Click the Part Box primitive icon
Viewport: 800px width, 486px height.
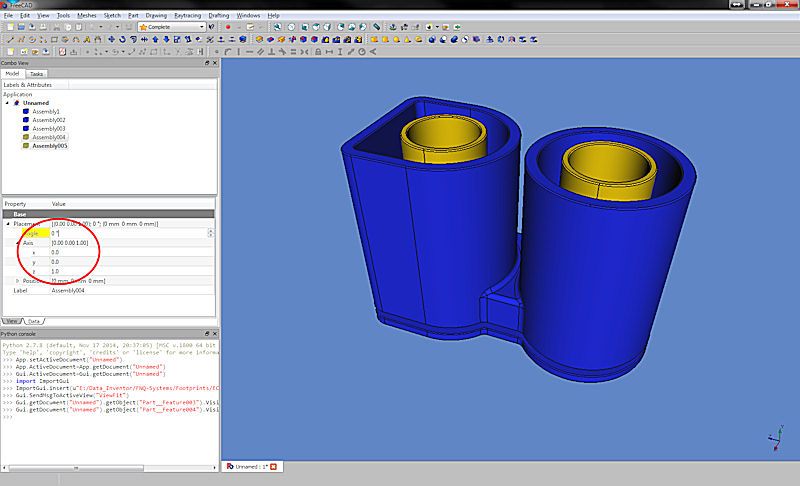coord(374,39)
